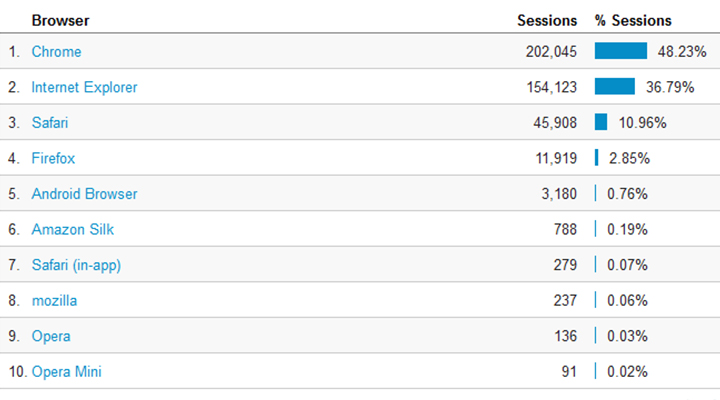Open the mozilla browser link
This screenshot has width=720, height=400.
[55, 301]
